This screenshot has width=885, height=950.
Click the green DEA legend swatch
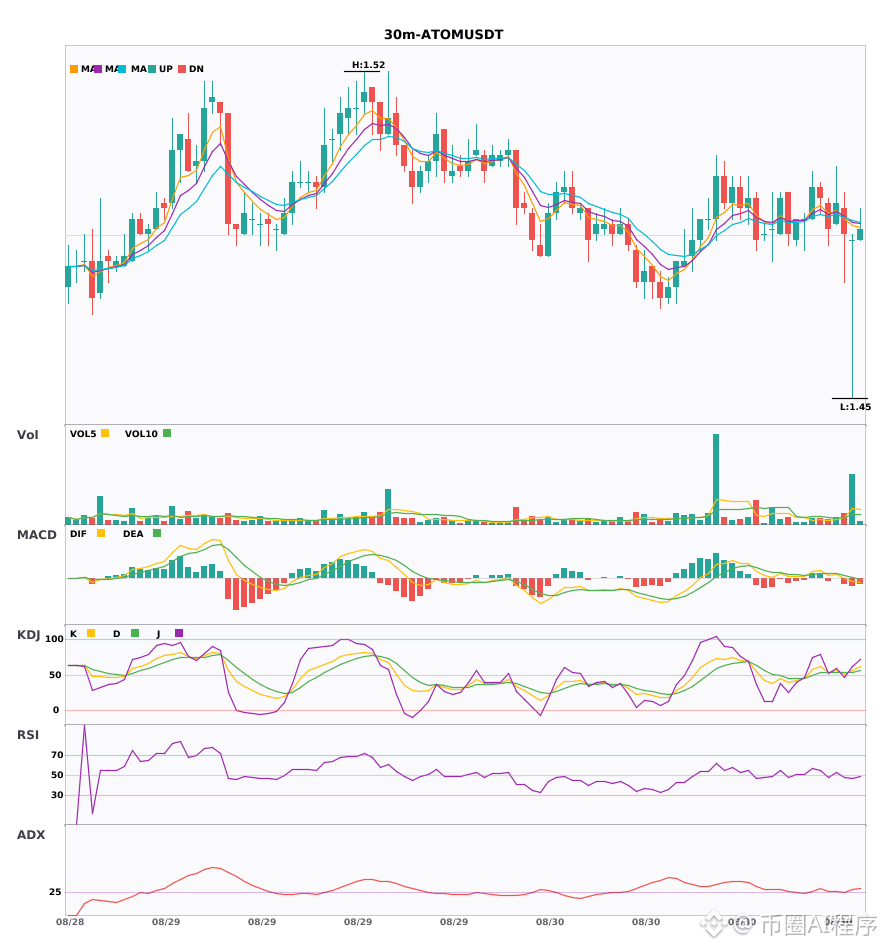[x=157, y=533]
